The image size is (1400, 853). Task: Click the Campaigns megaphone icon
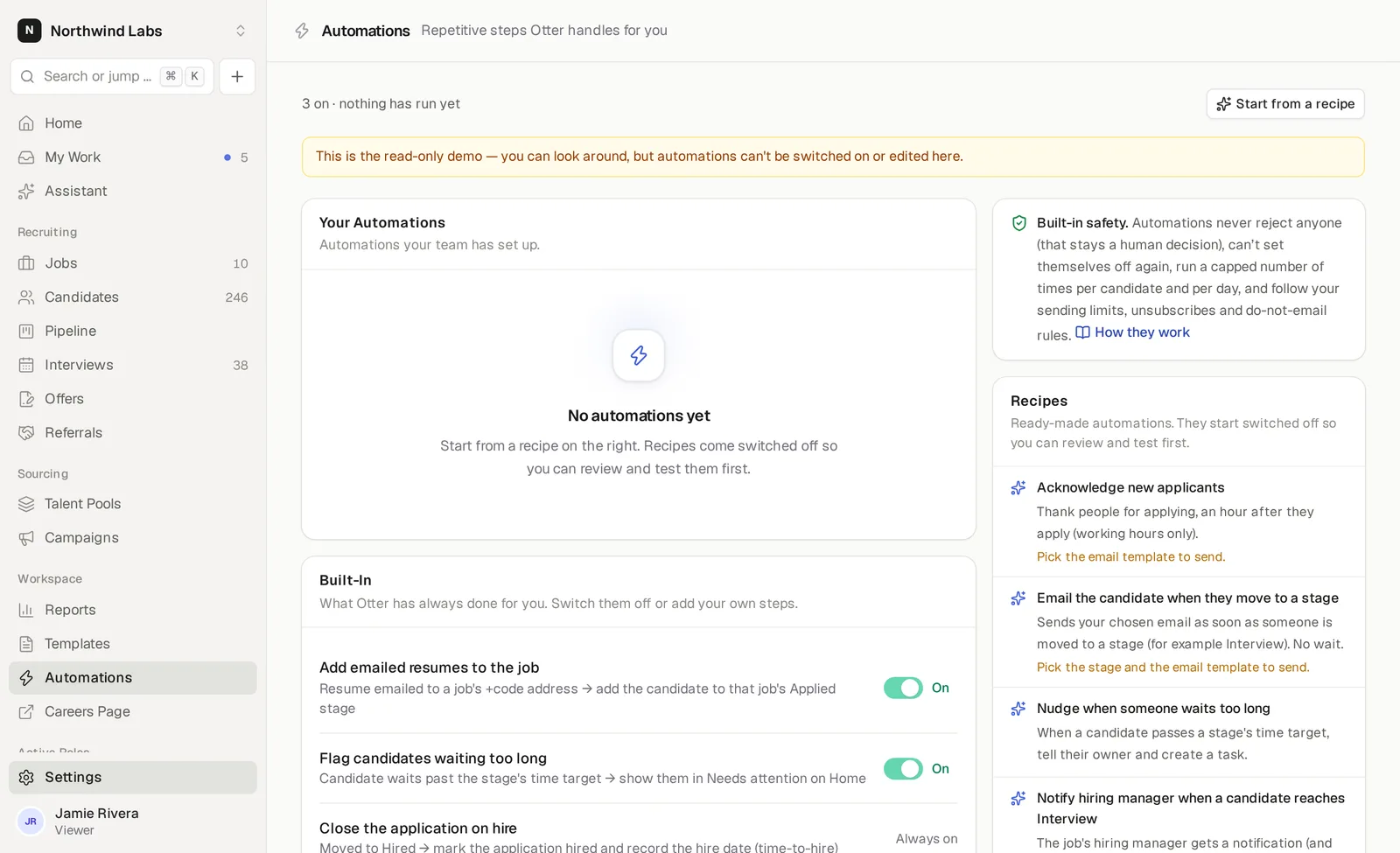click(x=27, y=538)
